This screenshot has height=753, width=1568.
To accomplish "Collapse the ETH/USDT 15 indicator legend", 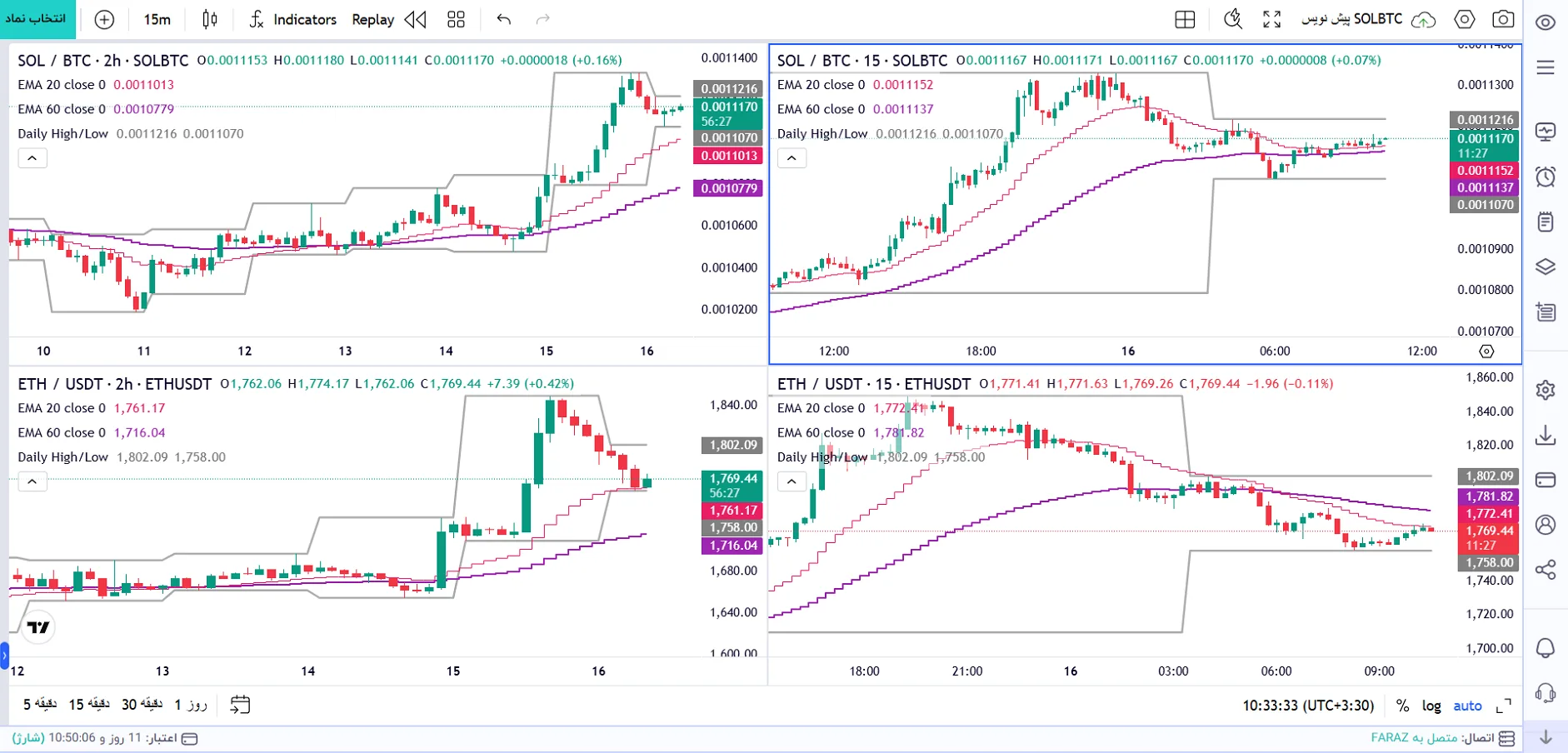I will (x=791, y=481).
